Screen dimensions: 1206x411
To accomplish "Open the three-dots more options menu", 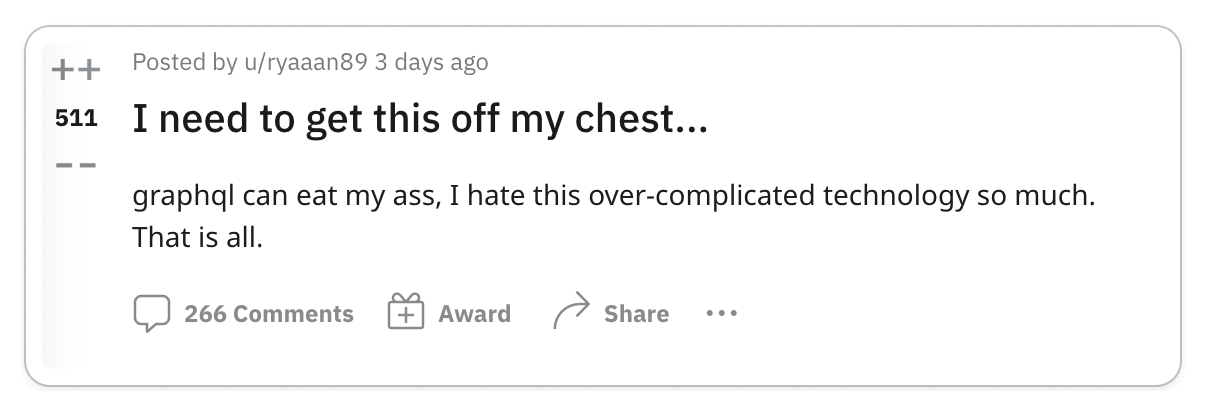I will [721, 314].
